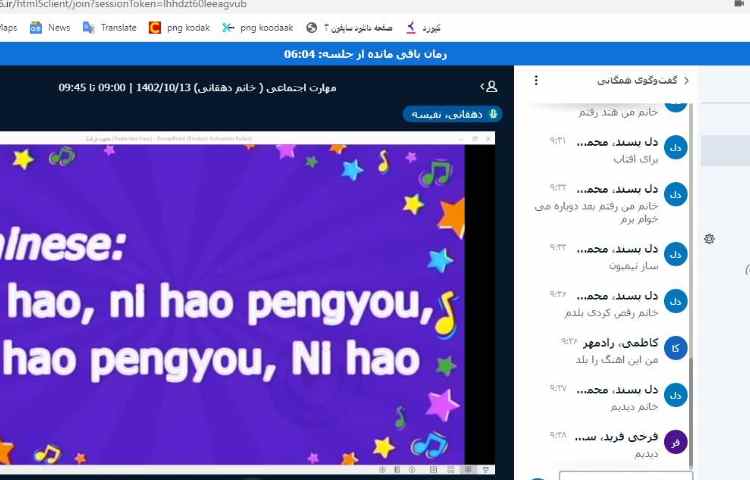Click the دهقانی، نفیسه talking indicator
750x480 pixels.
(452, 114)
